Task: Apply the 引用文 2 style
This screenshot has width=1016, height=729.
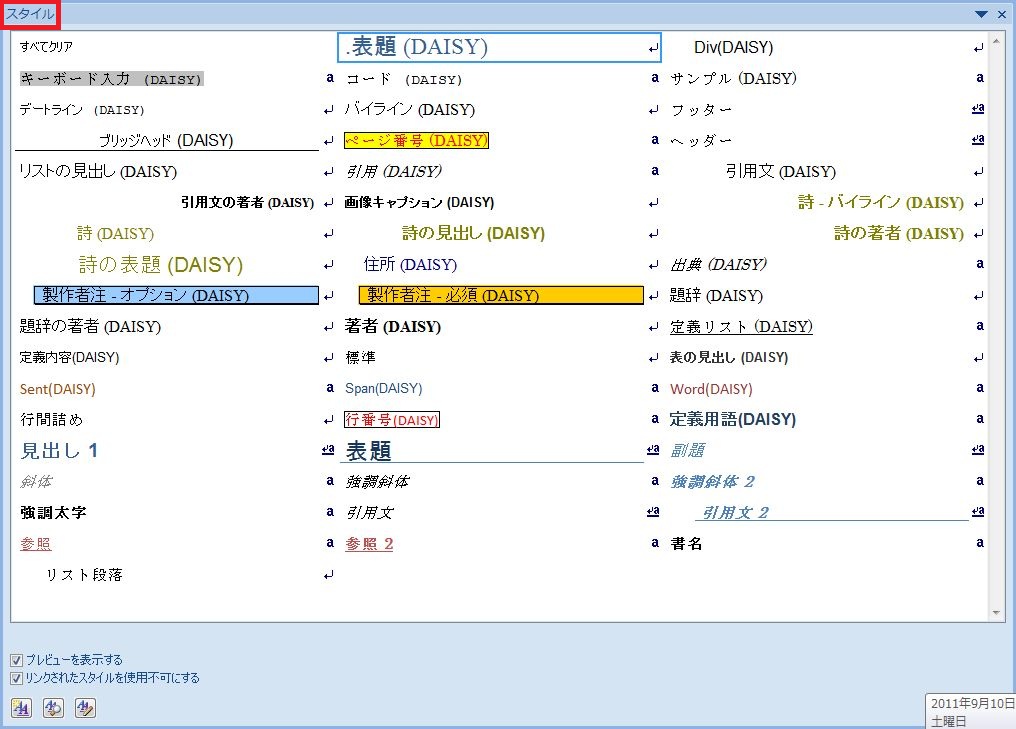Action: (738, 512)
